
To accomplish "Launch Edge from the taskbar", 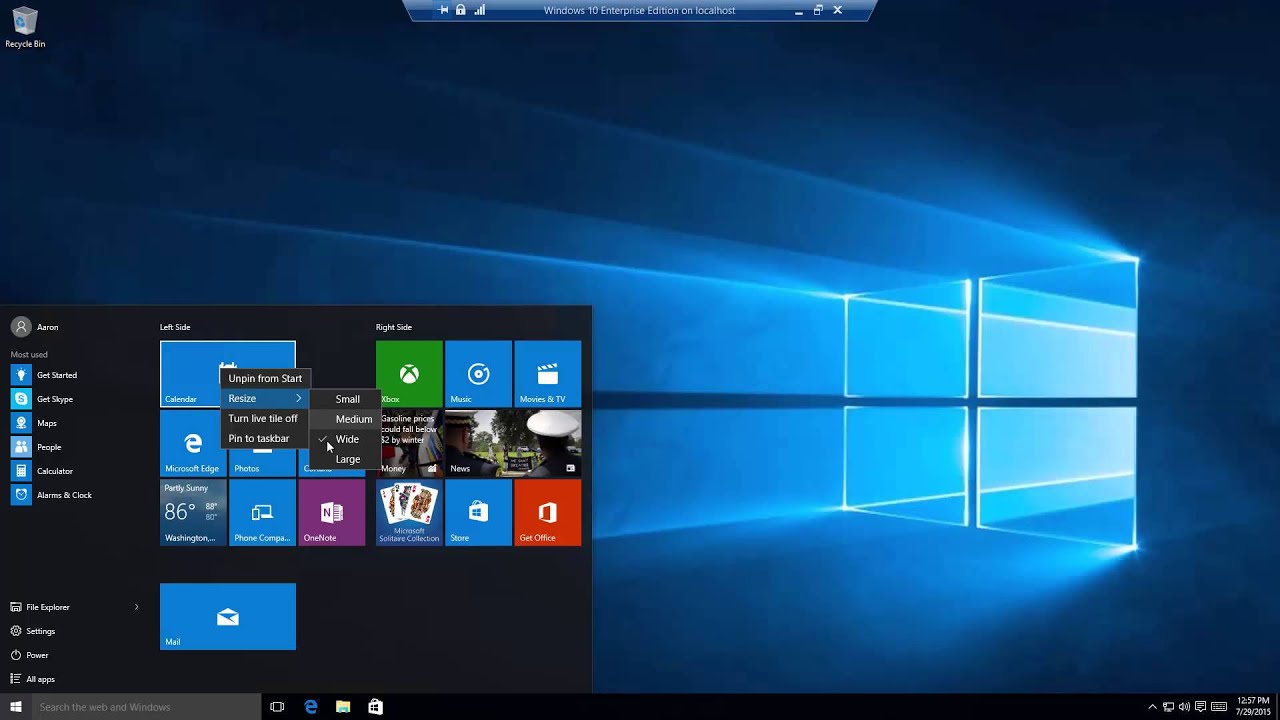I will tap(311, 707).
